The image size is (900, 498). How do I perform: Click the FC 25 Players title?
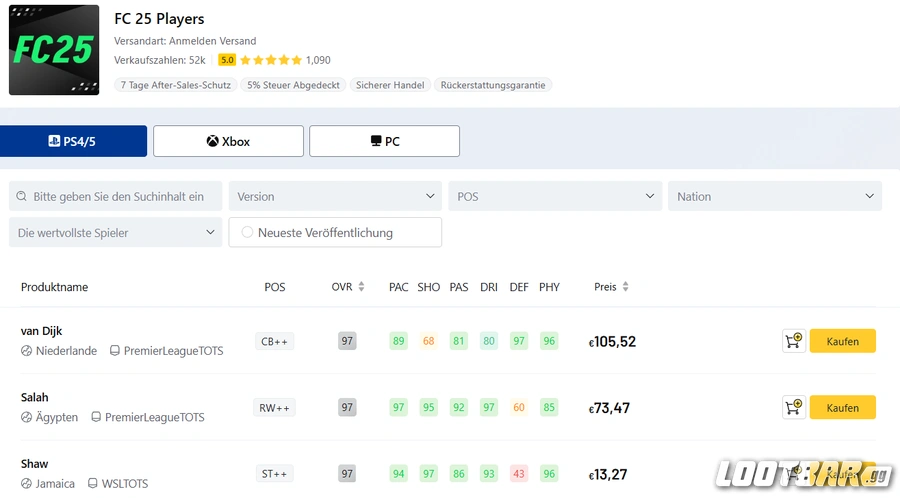point(159,19)
